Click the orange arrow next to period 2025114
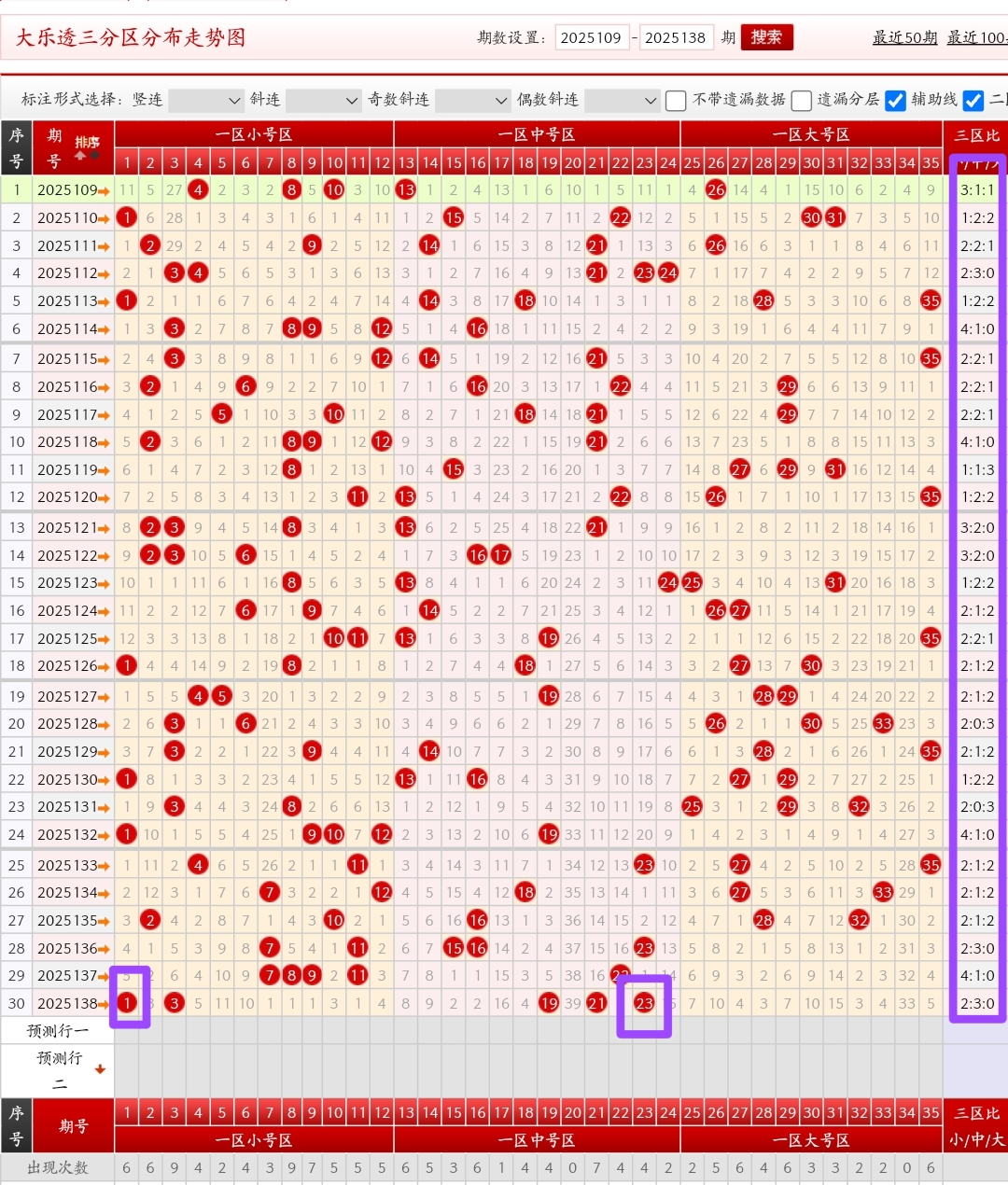 (x=105, y=330)
